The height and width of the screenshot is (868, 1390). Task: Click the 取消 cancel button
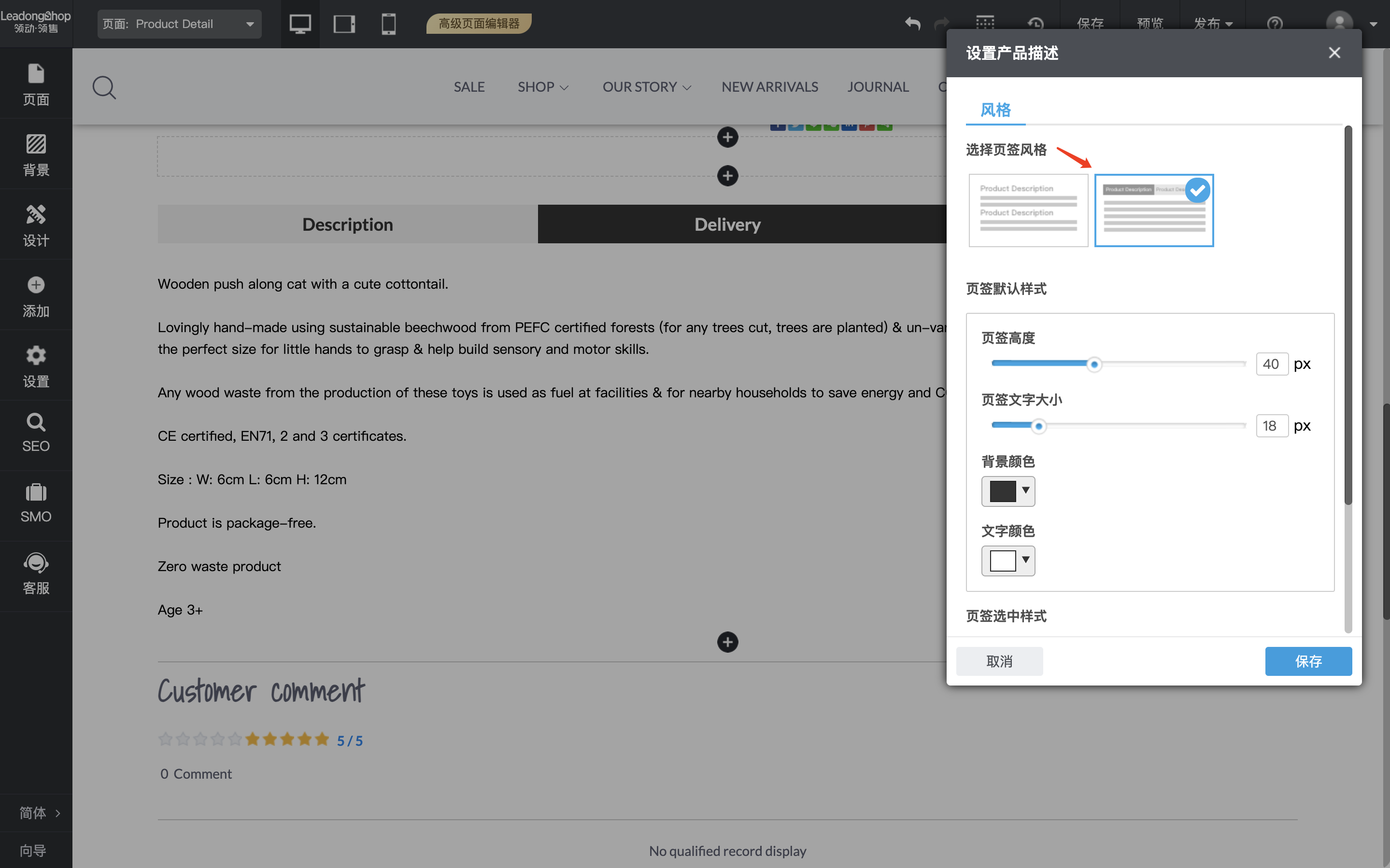999,661
